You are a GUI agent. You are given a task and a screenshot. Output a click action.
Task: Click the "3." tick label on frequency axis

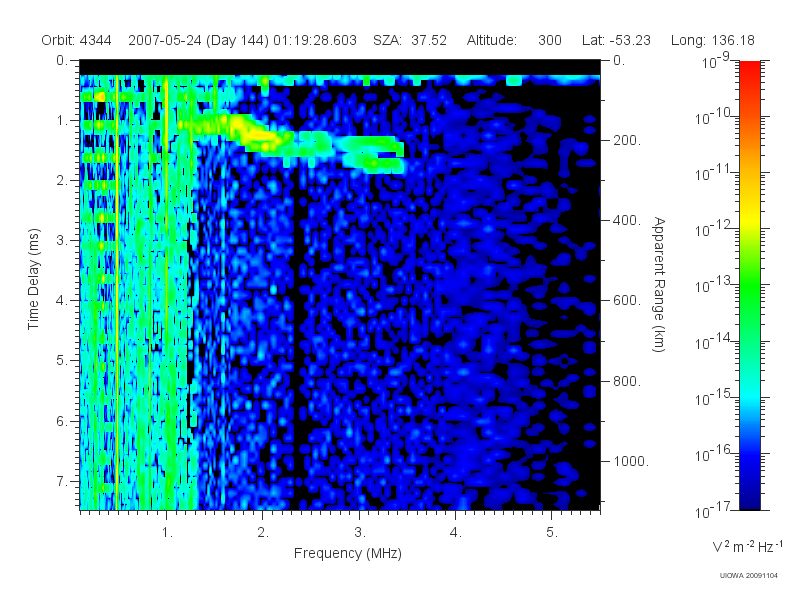point(360,533)
